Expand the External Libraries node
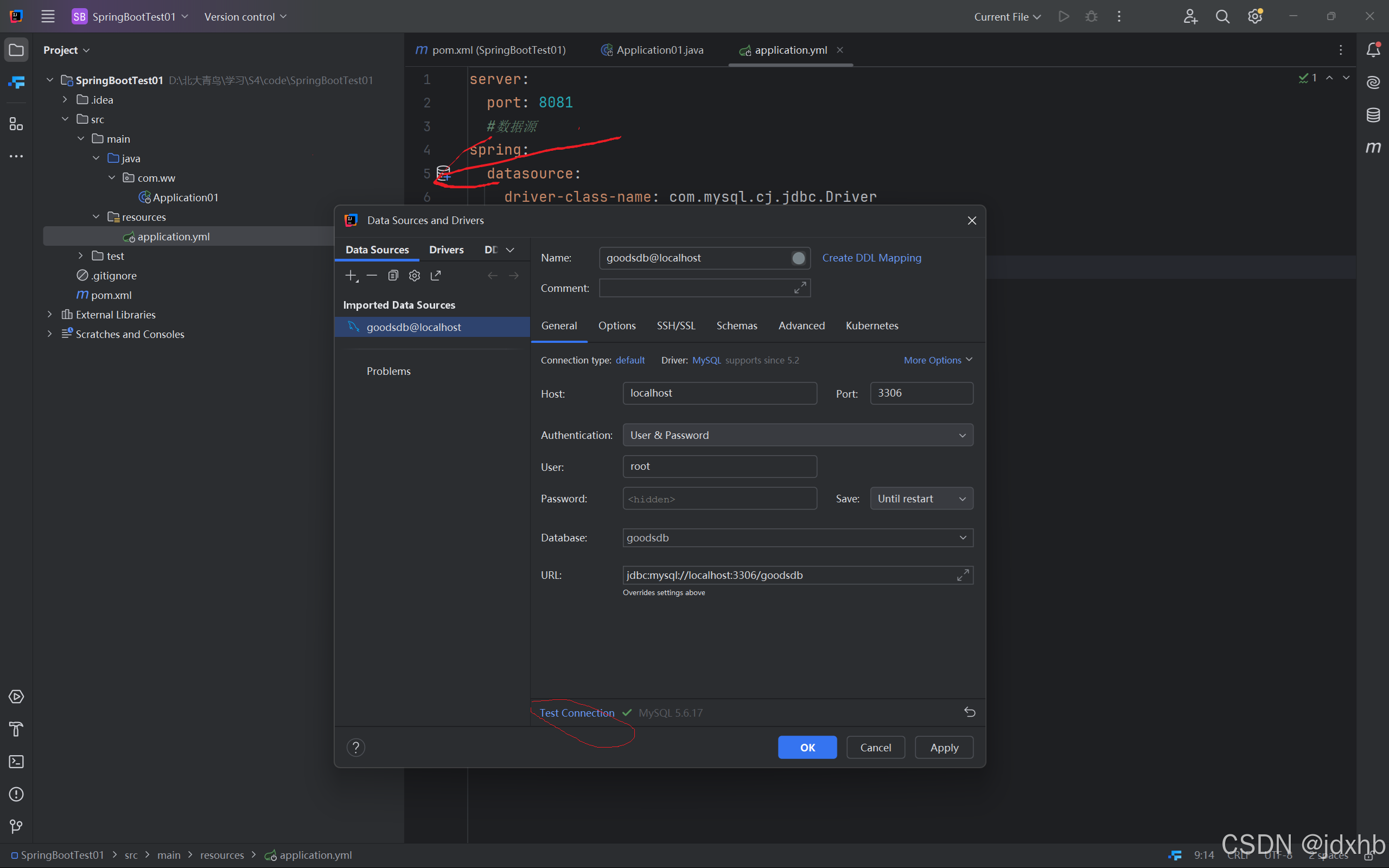 pos(50,315)
